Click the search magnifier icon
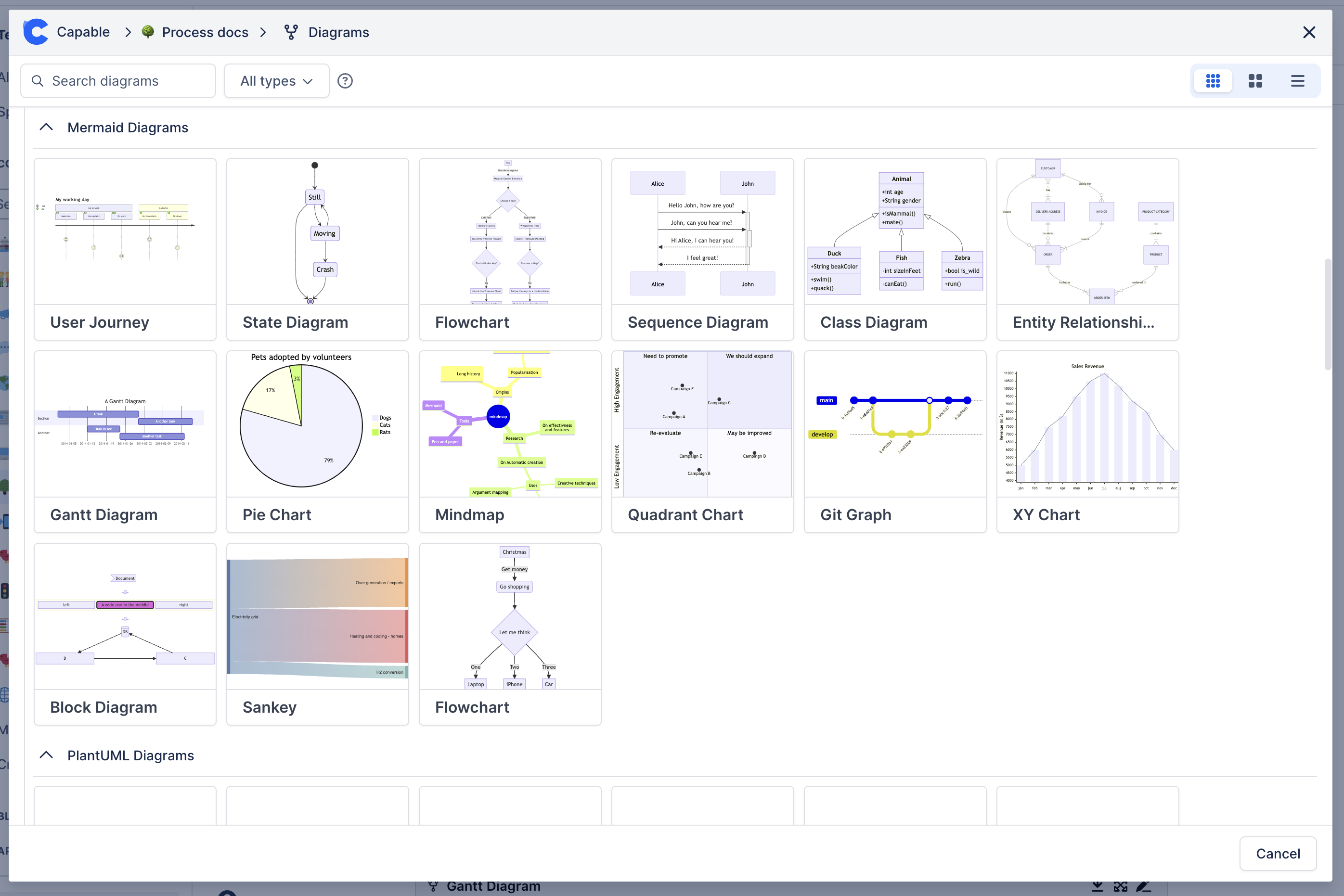 [38, 81]
